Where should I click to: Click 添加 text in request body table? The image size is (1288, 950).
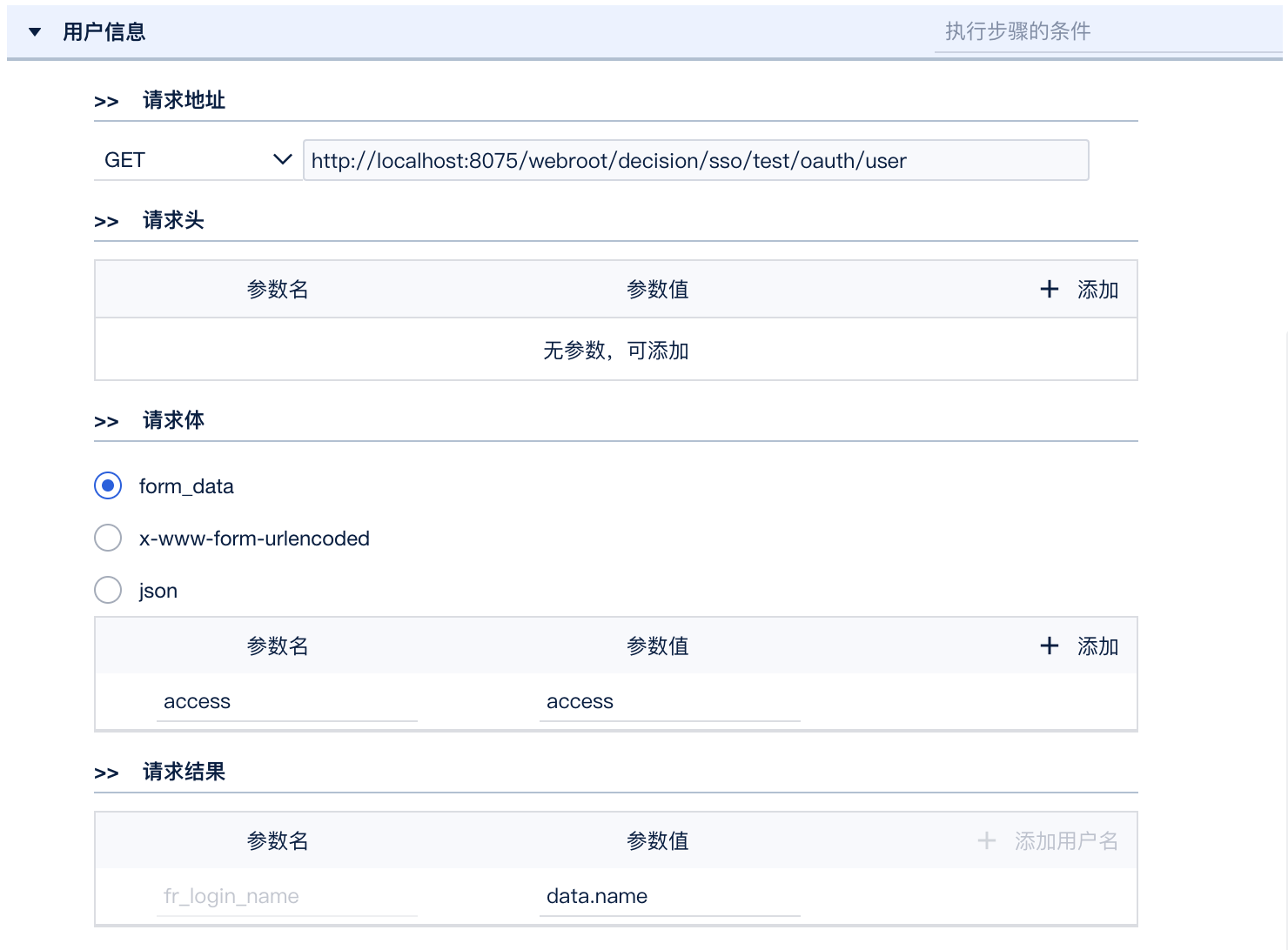[1097, 646]
